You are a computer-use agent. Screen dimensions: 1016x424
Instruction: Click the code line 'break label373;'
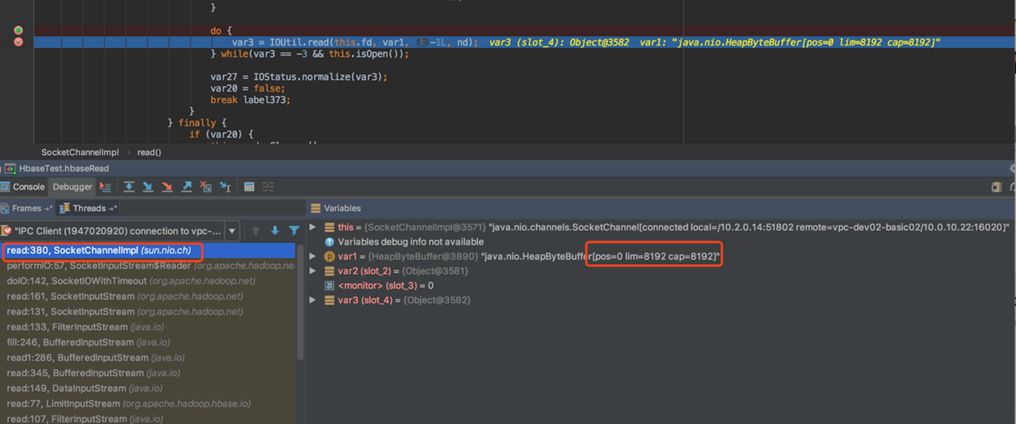pos(251,100)
